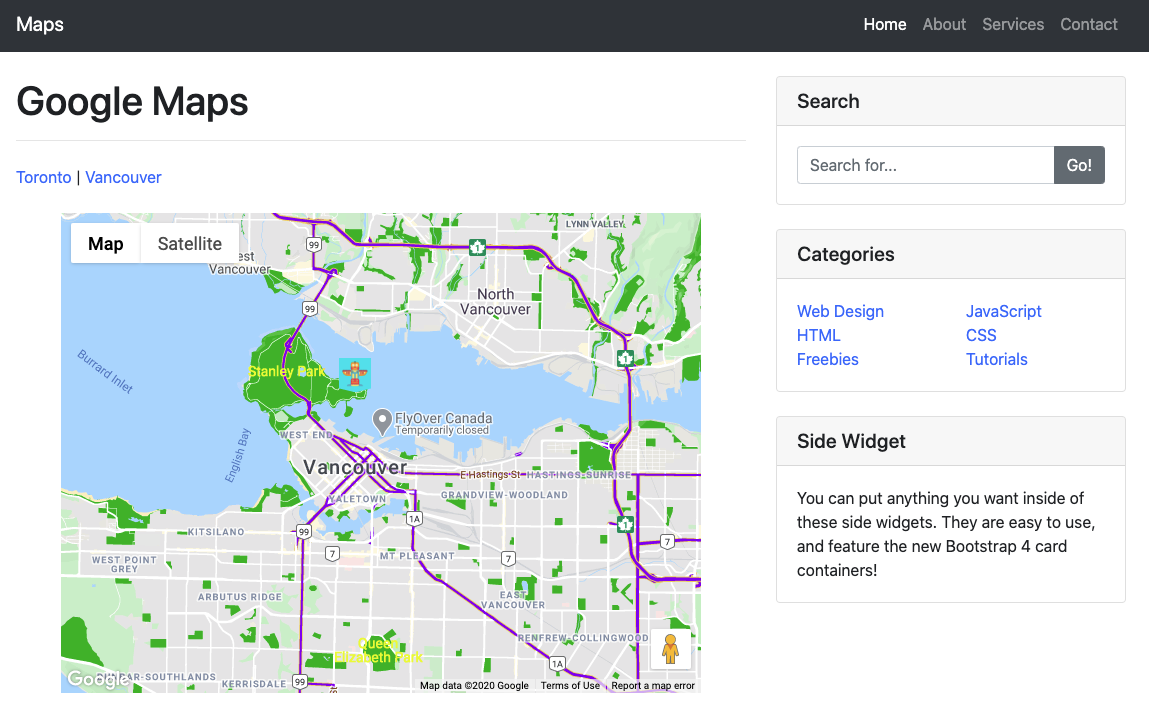
Task: Click the Toronto city link
Action: 44,177
